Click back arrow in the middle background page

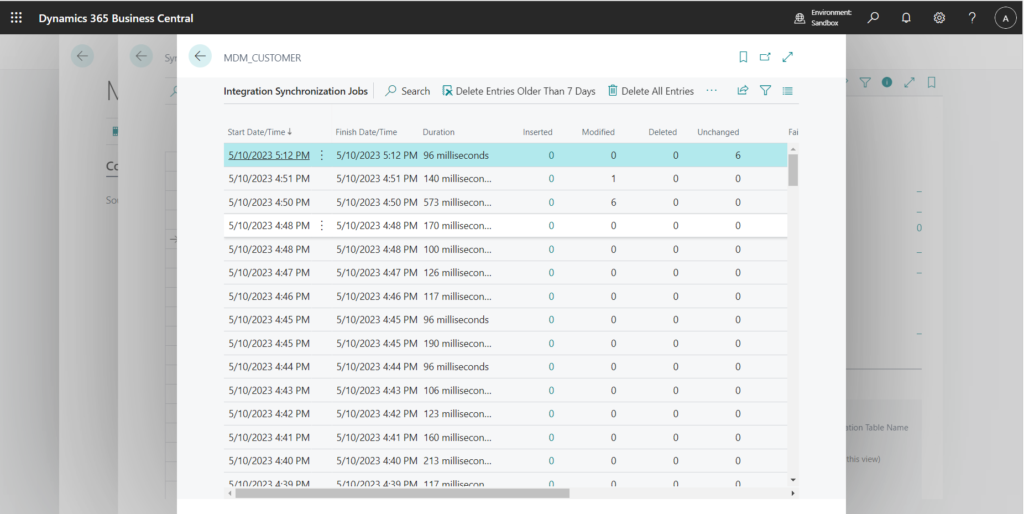coord(141,56)
